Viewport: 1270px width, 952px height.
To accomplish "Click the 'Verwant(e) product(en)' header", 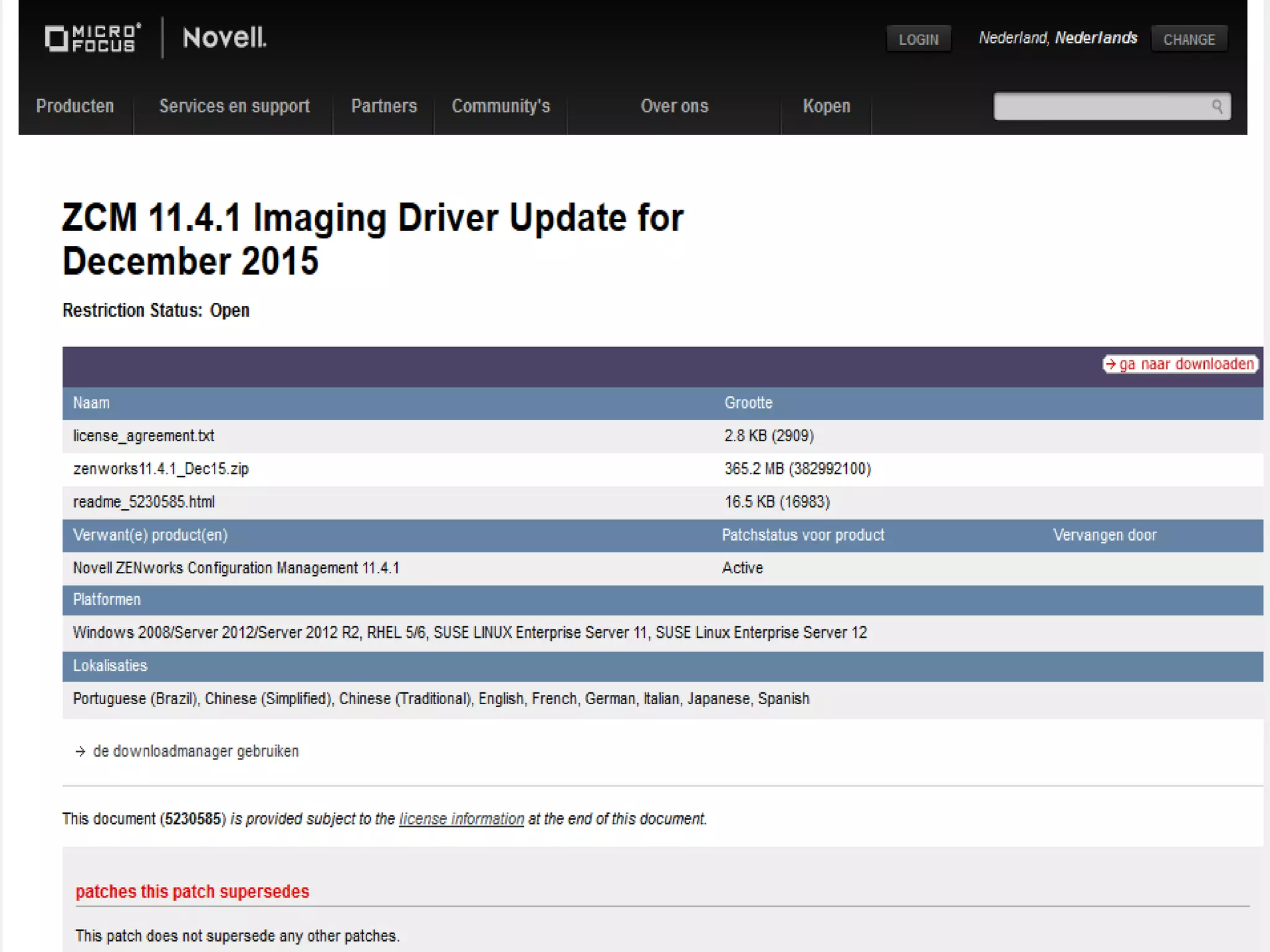I will (150, 535).
